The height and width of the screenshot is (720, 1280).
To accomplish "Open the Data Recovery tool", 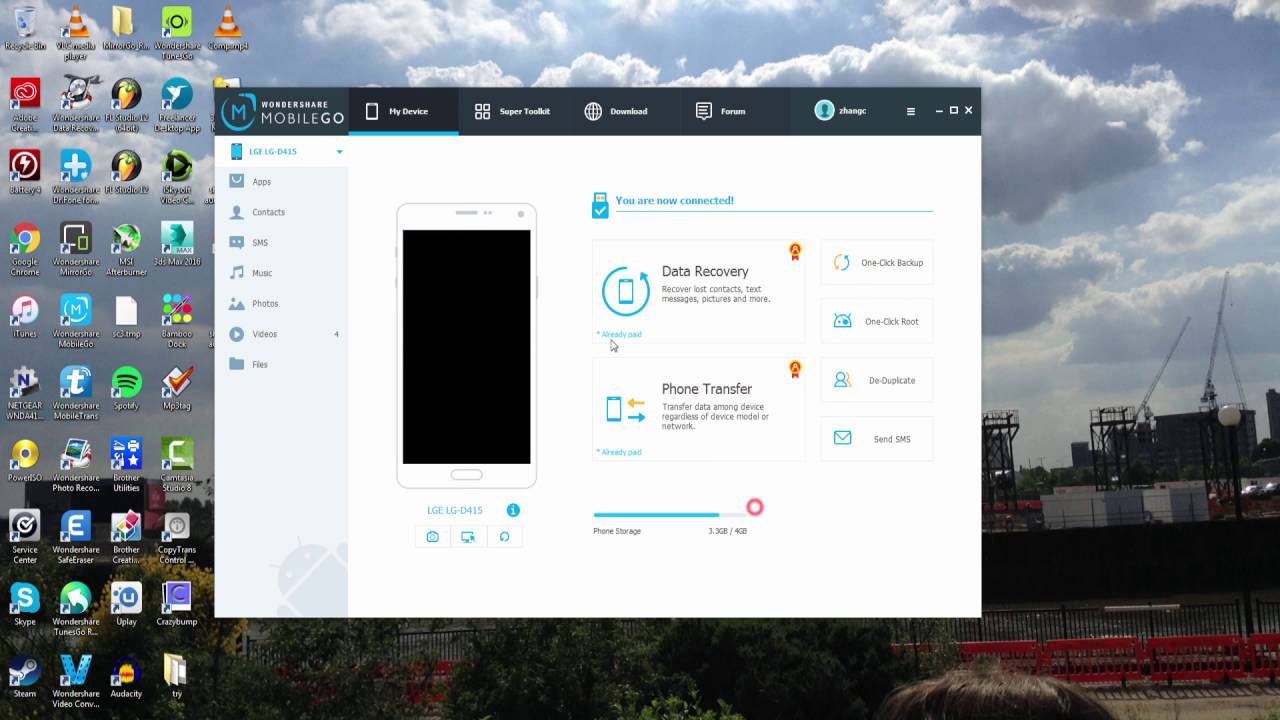I will pyautogui.click(x=698, y=291).
